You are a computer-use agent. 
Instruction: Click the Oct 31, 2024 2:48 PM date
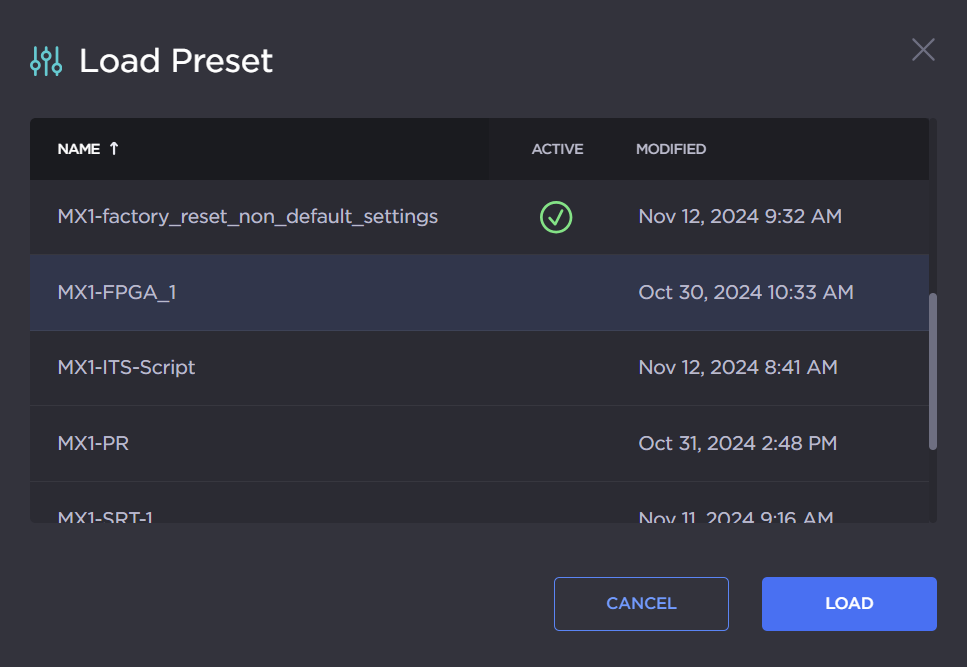click(737, 442)
